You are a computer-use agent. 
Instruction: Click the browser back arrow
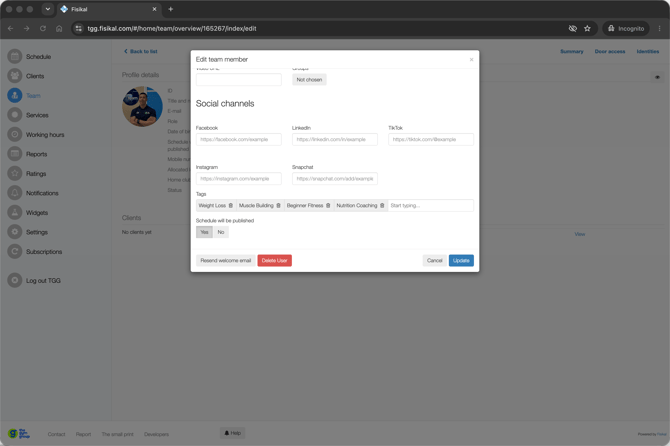(11, 29)
